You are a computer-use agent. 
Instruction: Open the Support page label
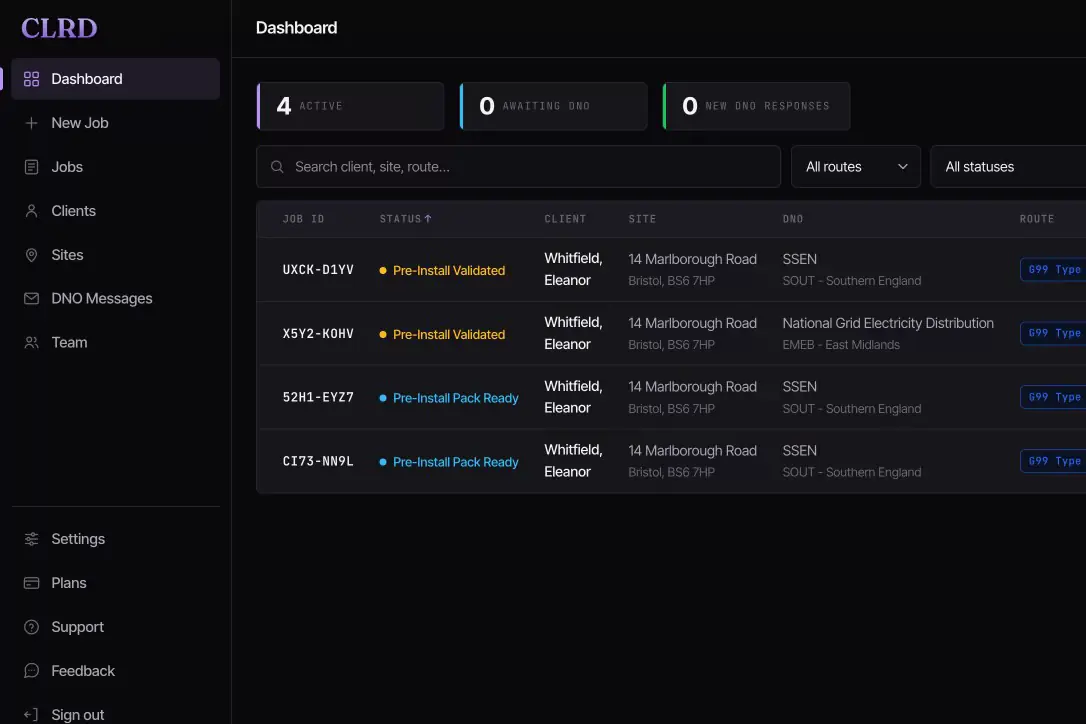coord(78,627)
